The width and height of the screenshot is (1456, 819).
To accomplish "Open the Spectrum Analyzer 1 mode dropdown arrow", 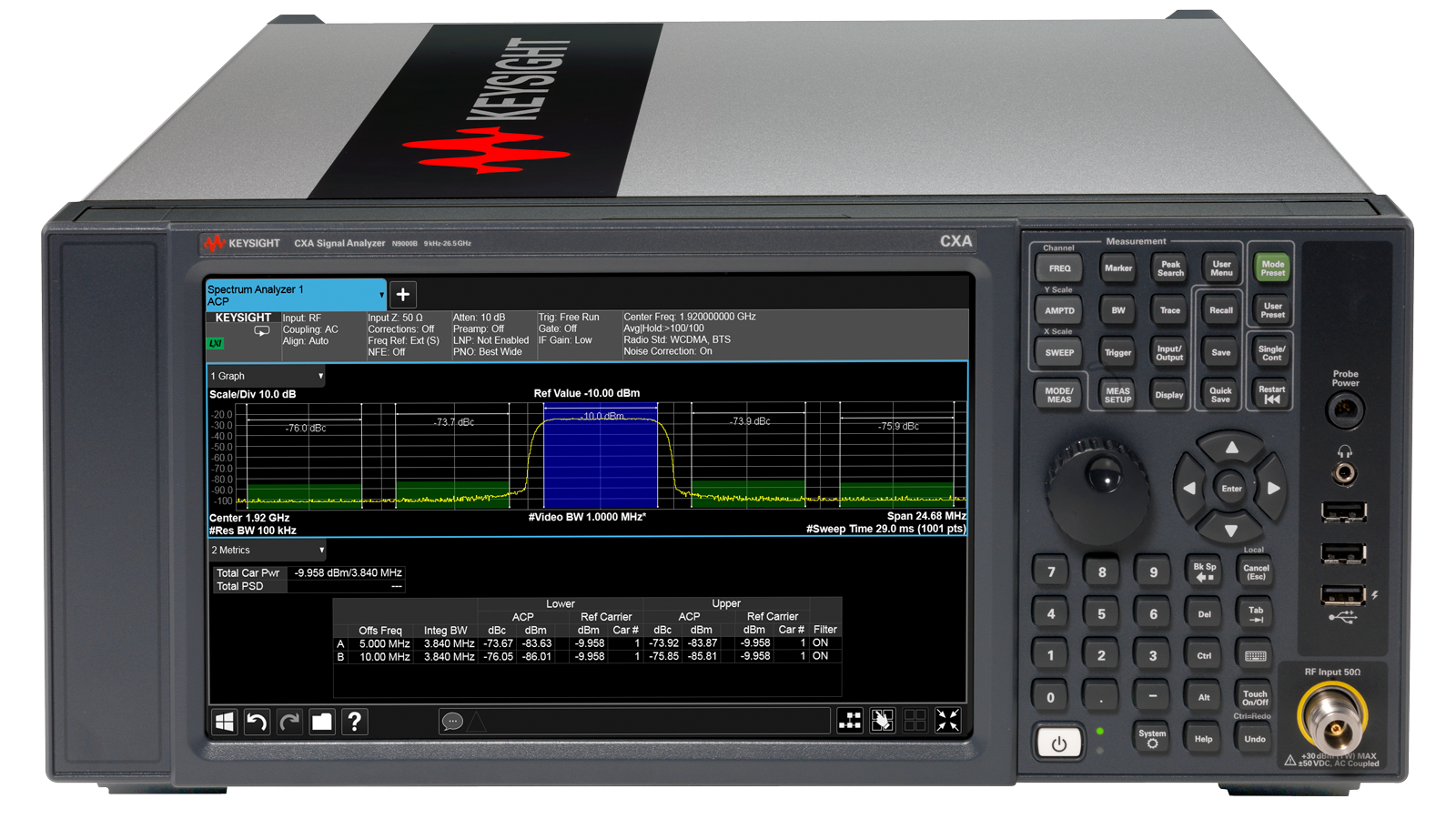I will tap(383, 294).
